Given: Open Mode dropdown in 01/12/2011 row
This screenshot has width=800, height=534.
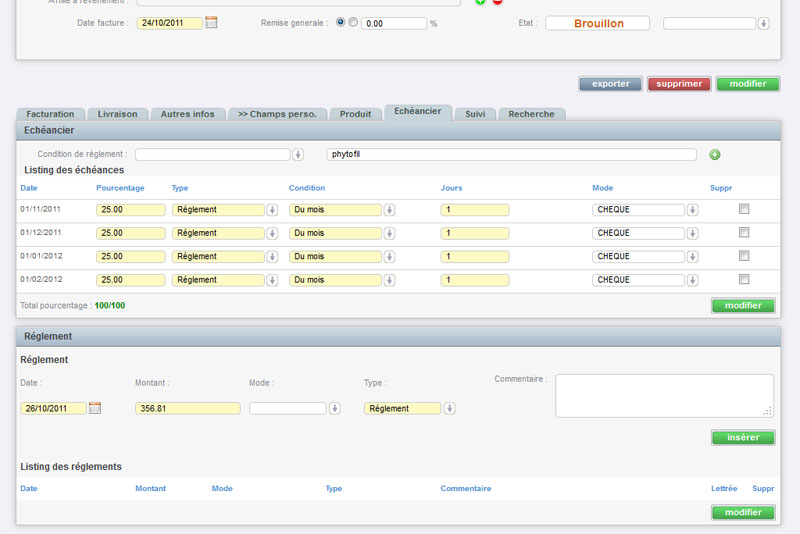Looking at the screenshot, I should [x=692, y=233].
